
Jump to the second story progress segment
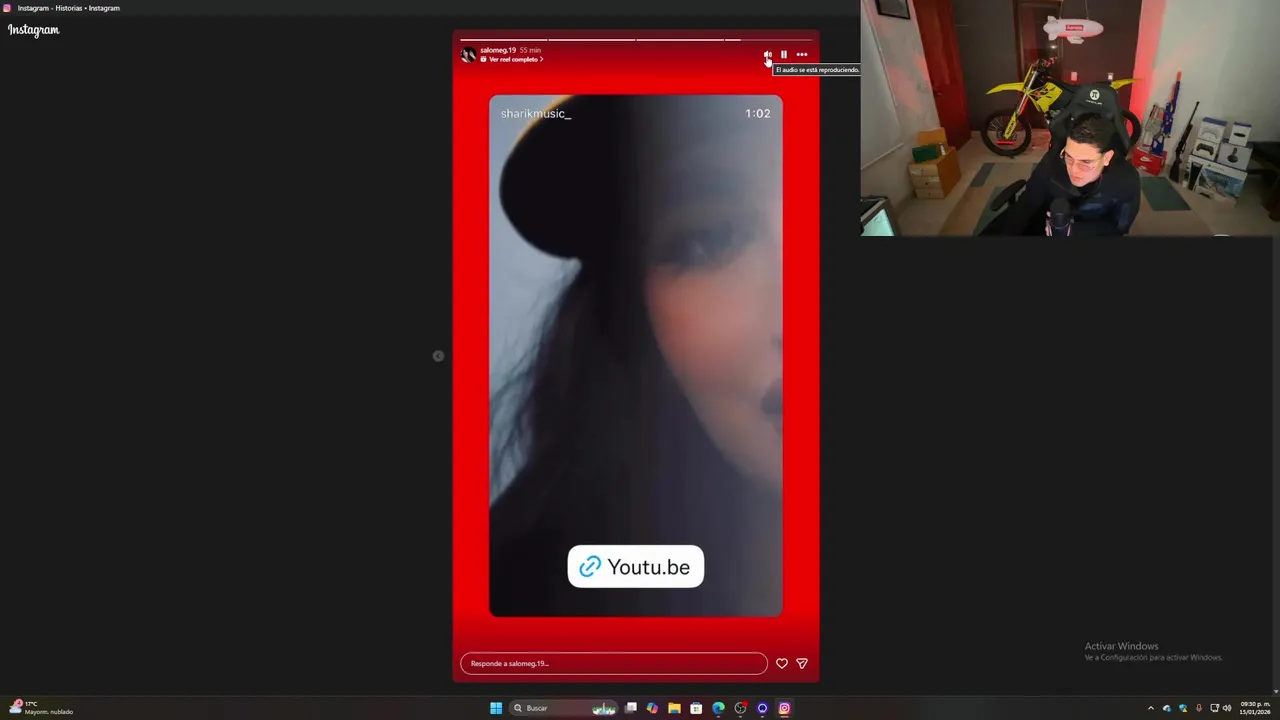(591, 40)
